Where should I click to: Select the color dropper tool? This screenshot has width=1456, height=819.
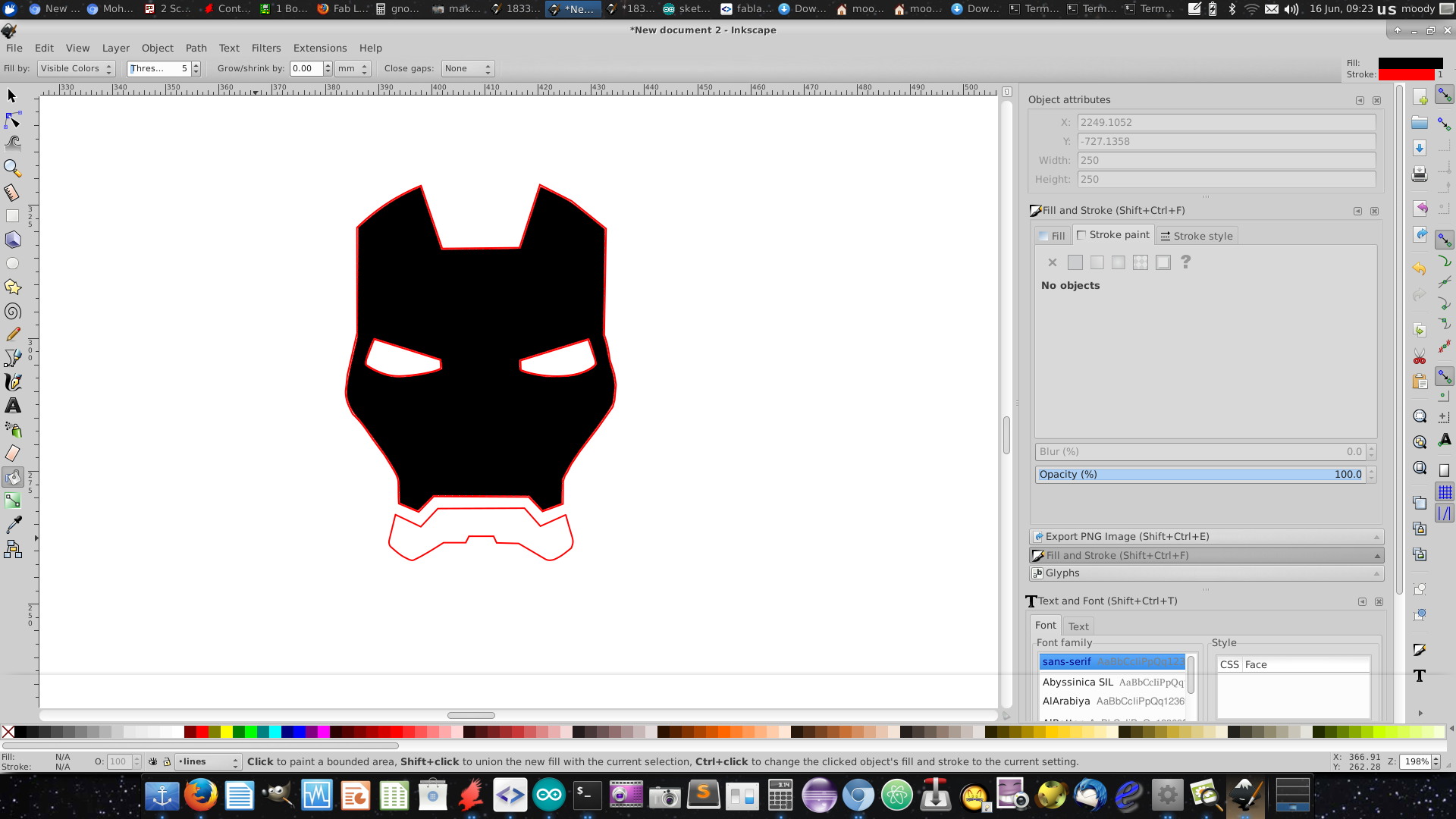12,525
